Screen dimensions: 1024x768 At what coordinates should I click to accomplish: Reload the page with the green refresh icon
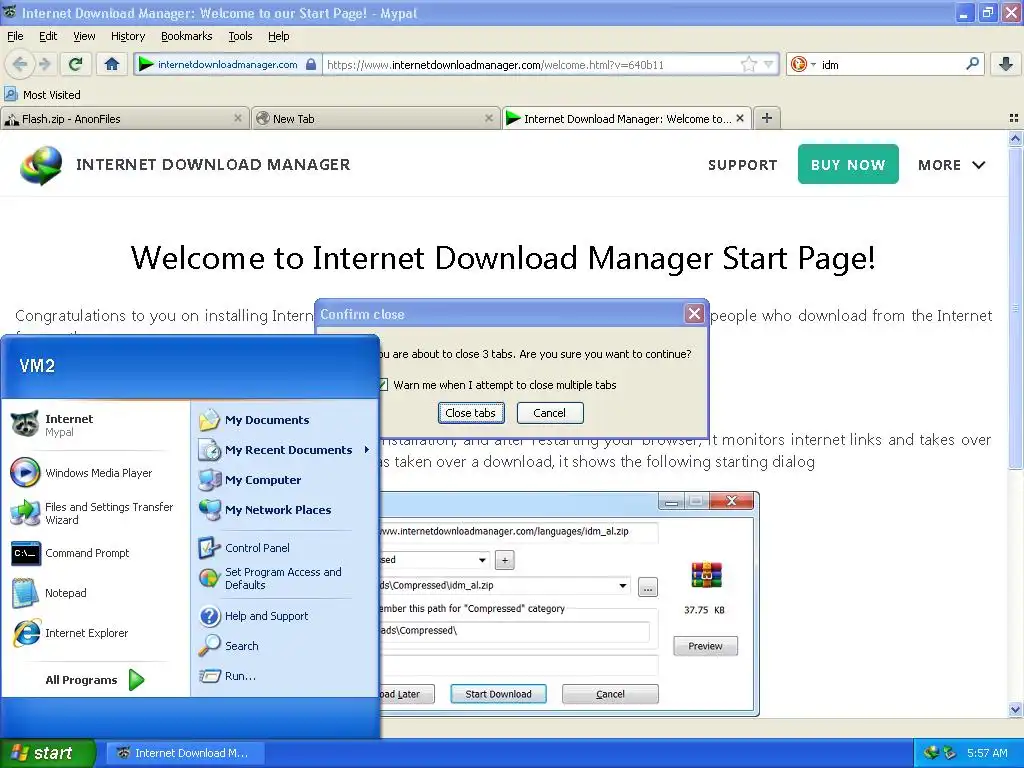point(76,64)
